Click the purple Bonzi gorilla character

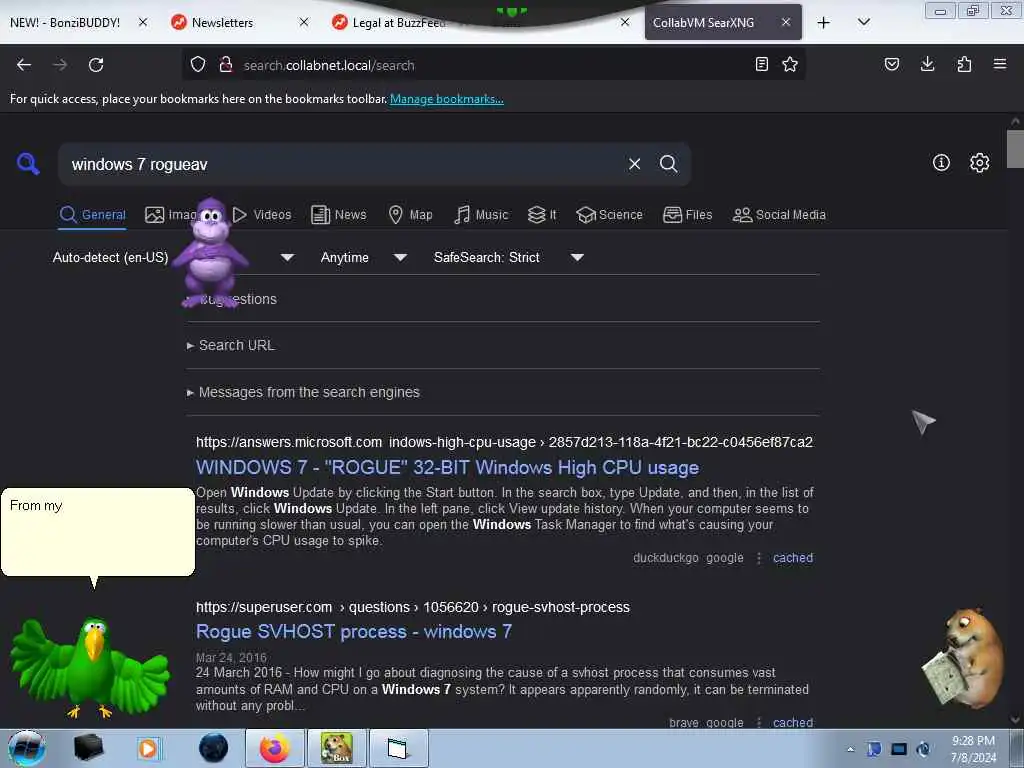(x=210, y=253)
